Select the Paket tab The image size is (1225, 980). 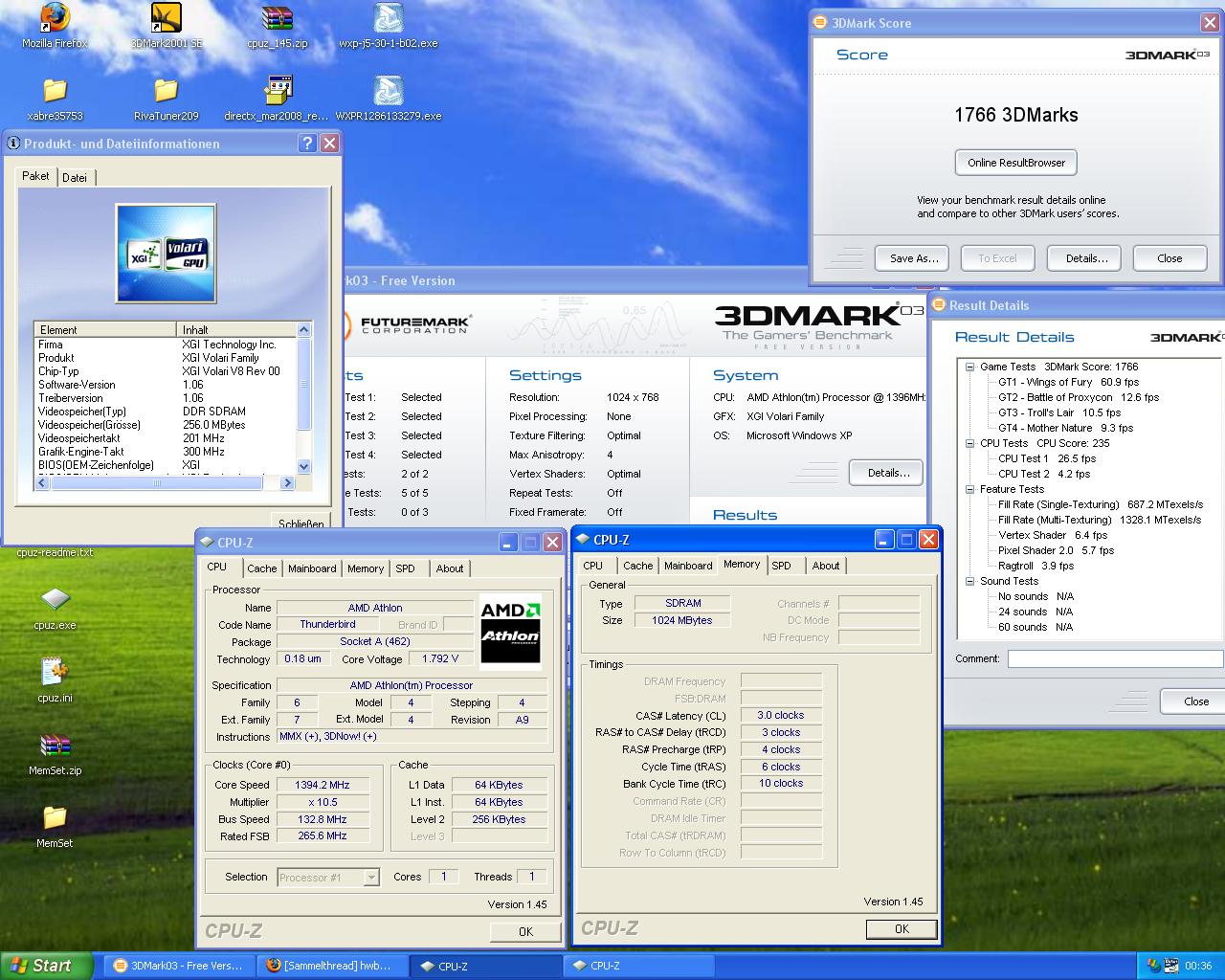(x=35, y=176)
